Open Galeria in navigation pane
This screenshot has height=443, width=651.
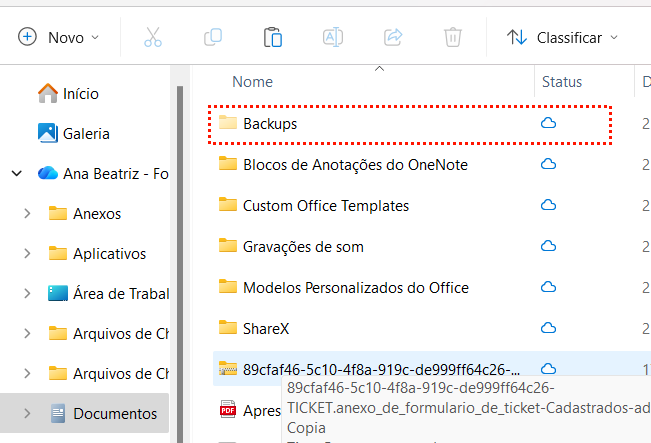tap(85, 133)
